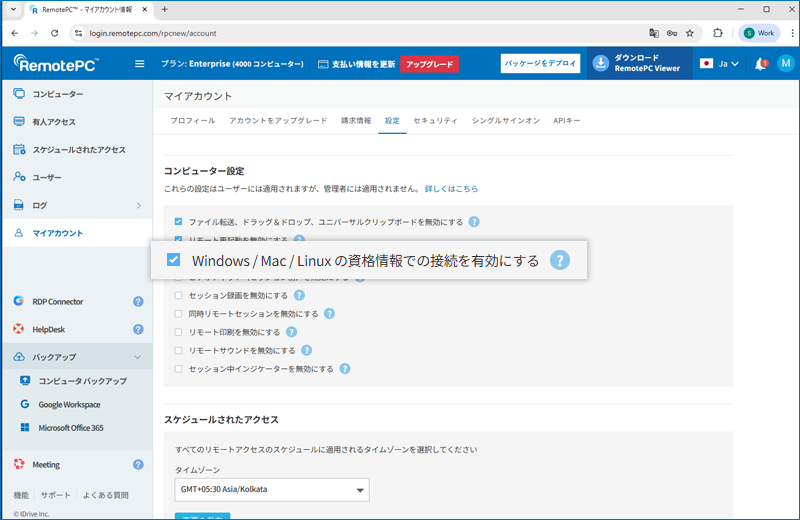Check disable in-session indicator
The image size is (800, 520).
(x=178, y=369)
